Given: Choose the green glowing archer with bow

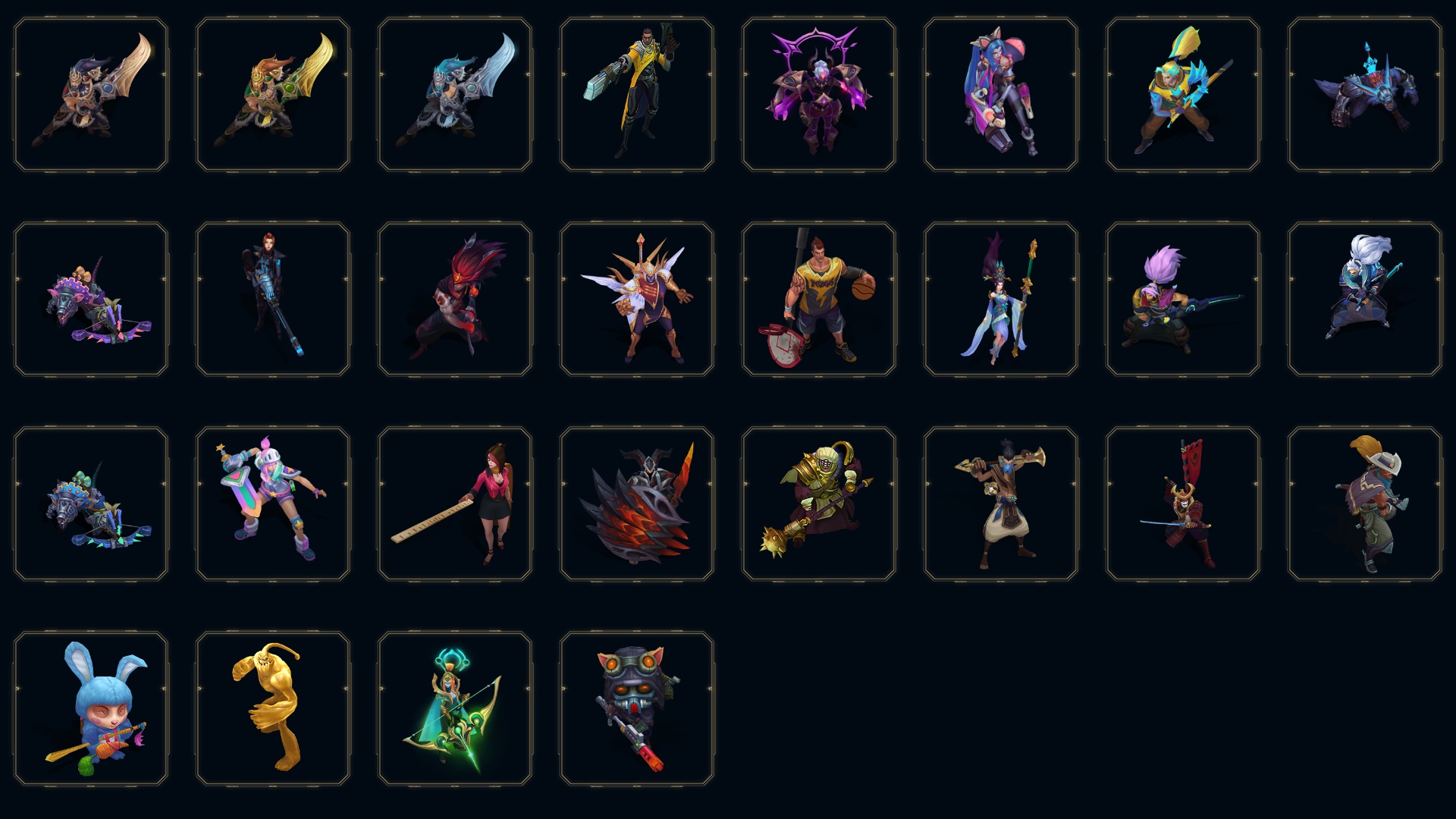Looking at the screenshot, I should 455,708.
